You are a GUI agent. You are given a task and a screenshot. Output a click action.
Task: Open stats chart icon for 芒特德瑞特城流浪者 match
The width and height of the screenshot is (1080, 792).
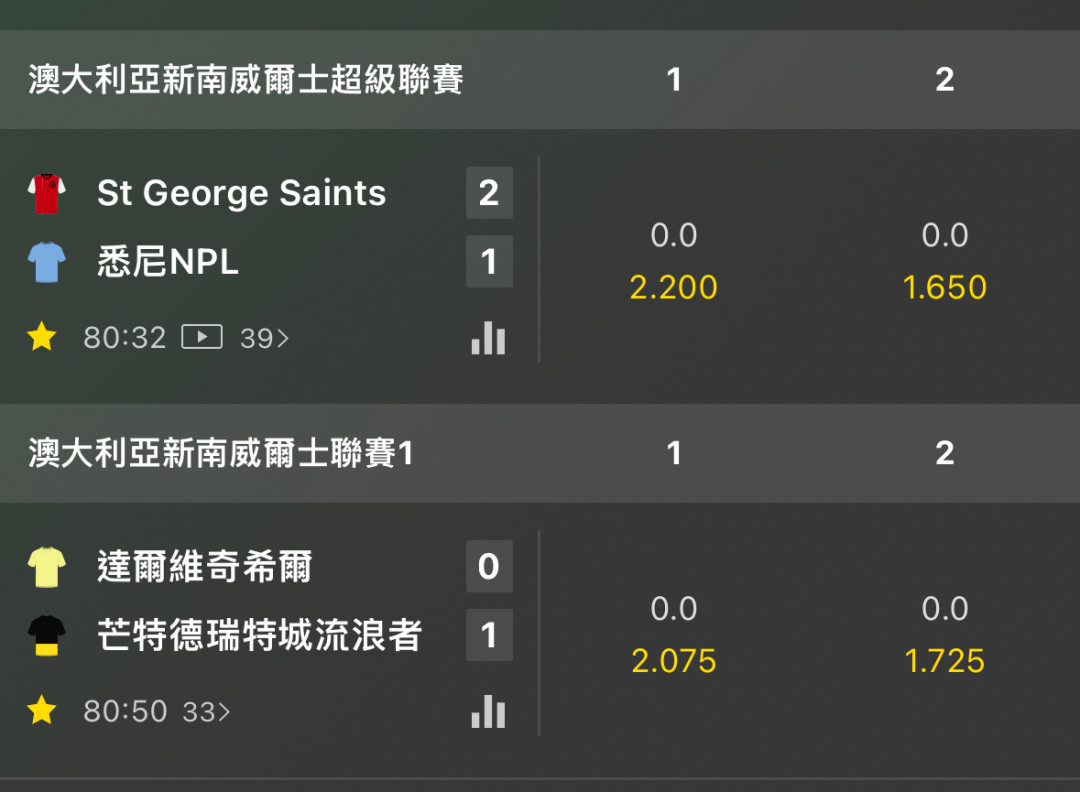(x=488, y=711)
